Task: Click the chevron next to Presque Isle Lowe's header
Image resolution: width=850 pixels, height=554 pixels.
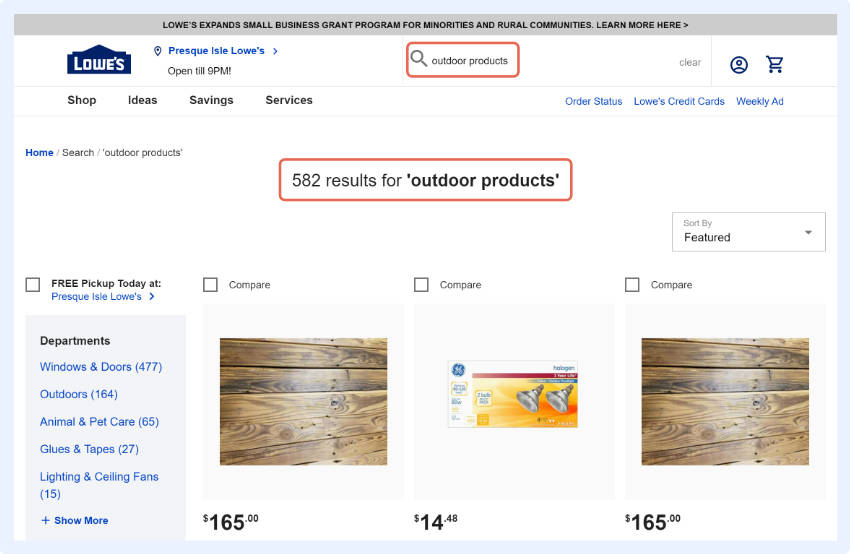Action: 275,51
